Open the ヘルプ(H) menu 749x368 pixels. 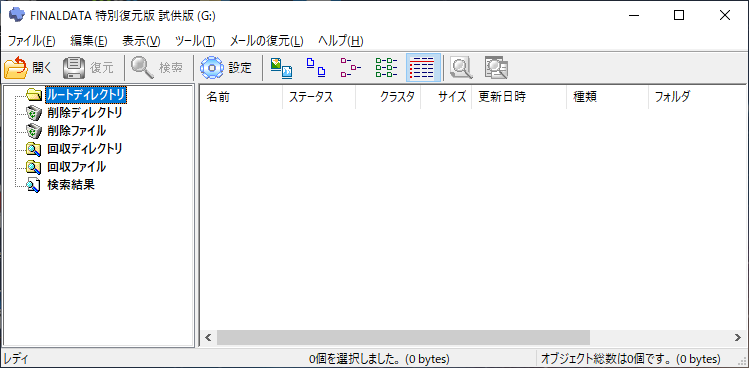pos(341,41)
